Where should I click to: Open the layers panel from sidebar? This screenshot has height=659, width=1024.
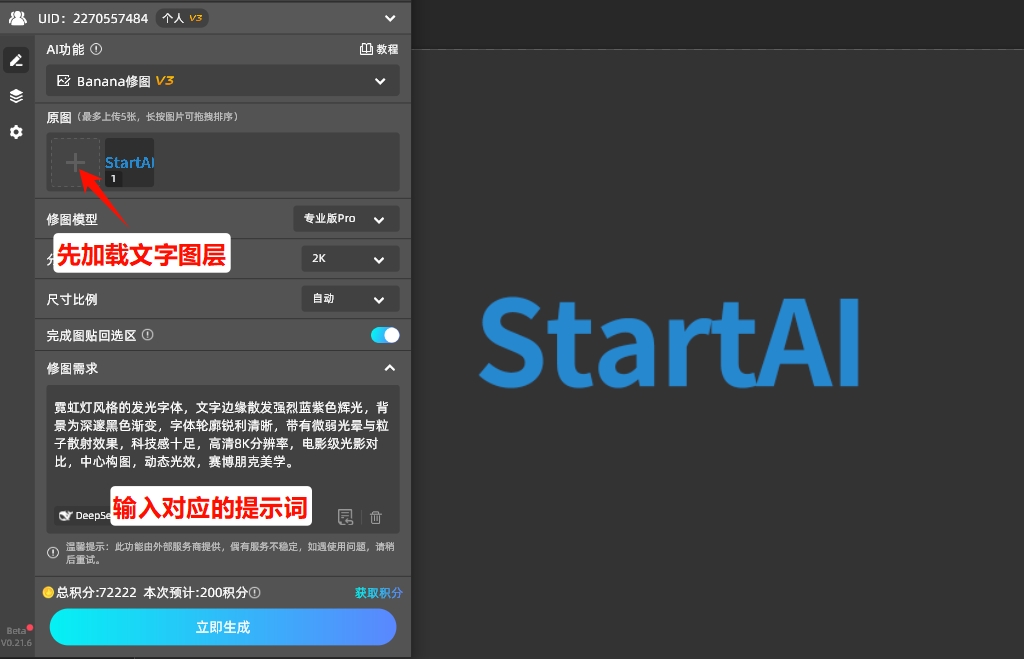[15, 95]
